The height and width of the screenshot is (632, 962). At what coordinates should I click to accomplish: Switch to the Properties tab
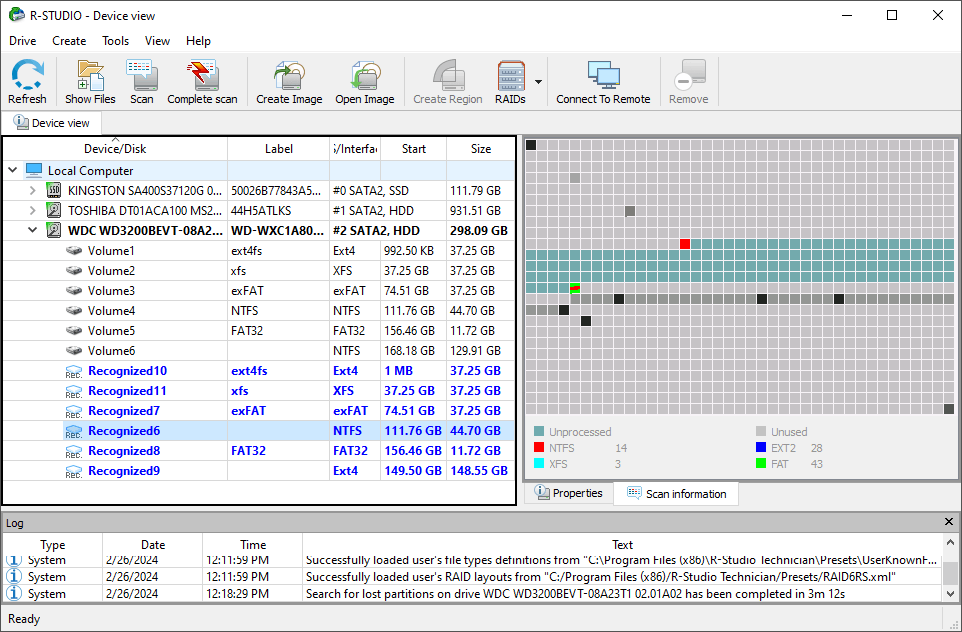pos(569,493)
